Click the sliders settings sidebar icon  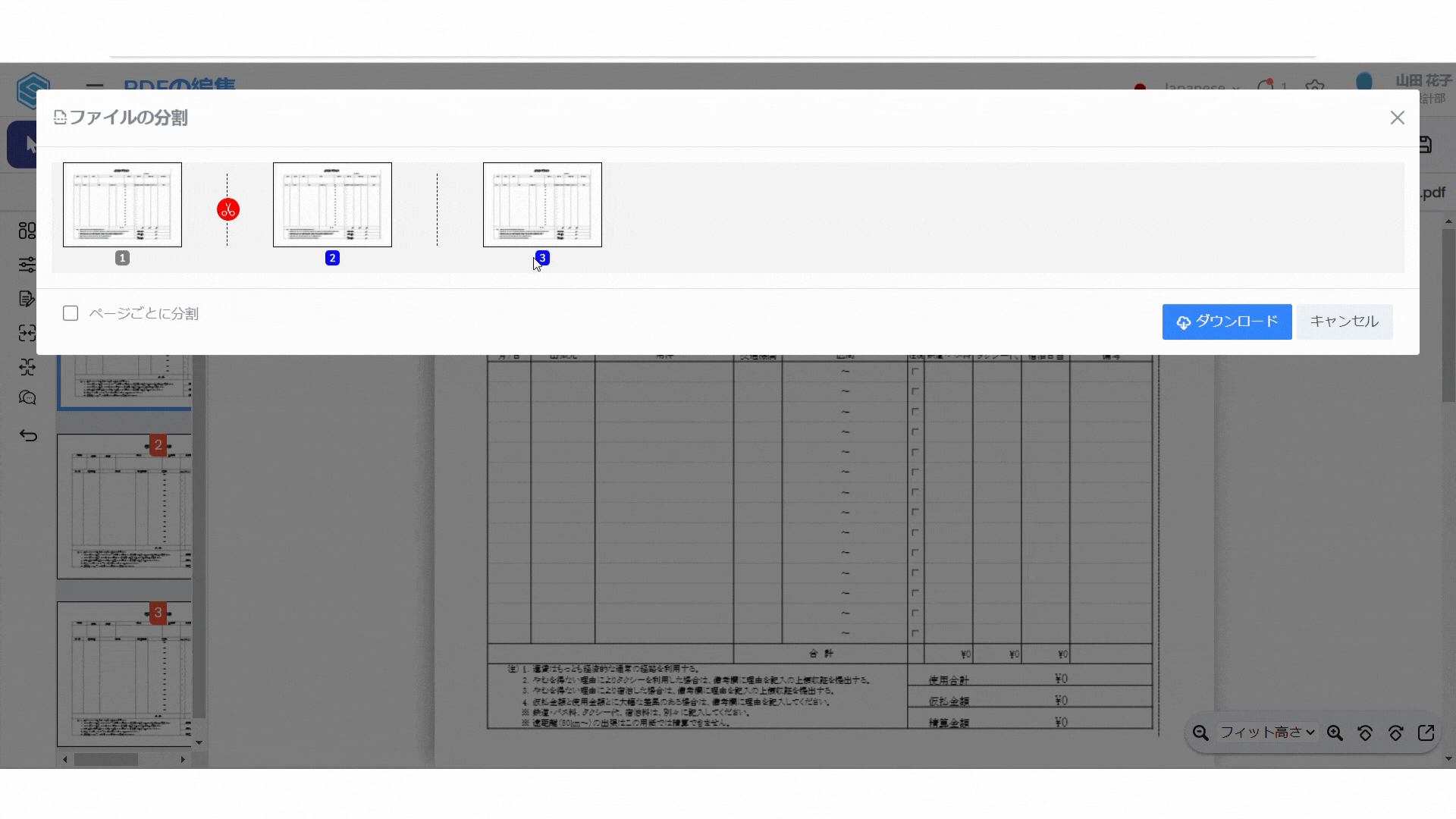pos(27,265)
